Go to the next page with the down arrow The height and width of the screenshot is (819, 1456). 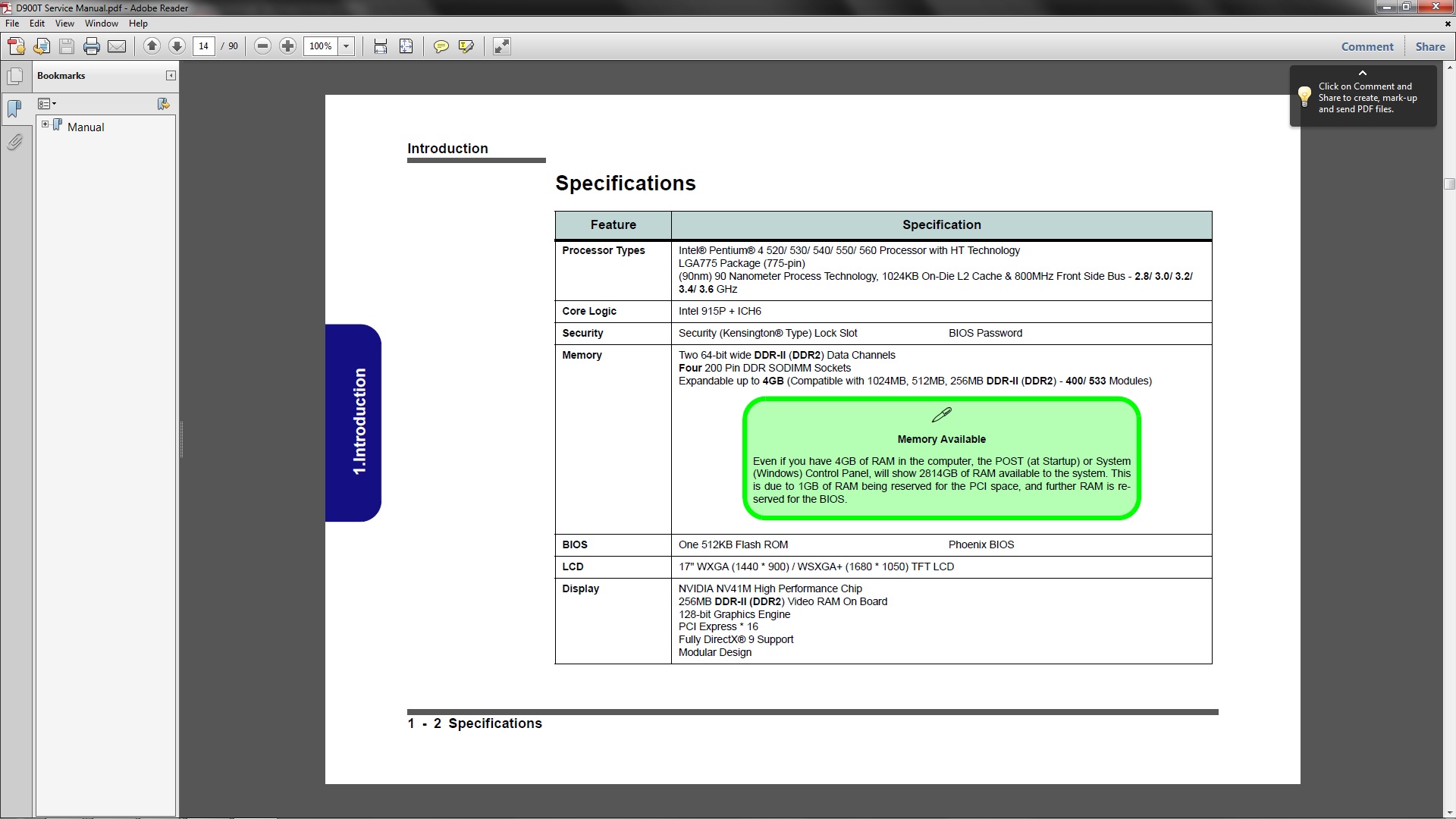(177, 46)
